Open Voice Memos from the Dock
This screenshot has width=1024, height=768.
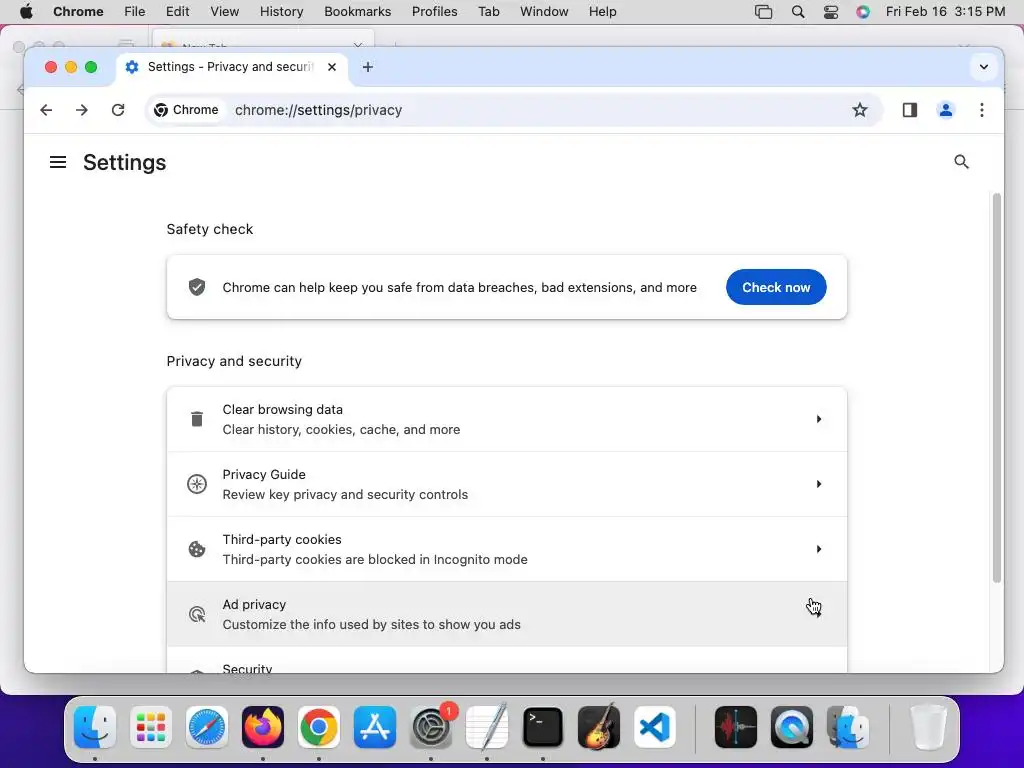[736, 727]
